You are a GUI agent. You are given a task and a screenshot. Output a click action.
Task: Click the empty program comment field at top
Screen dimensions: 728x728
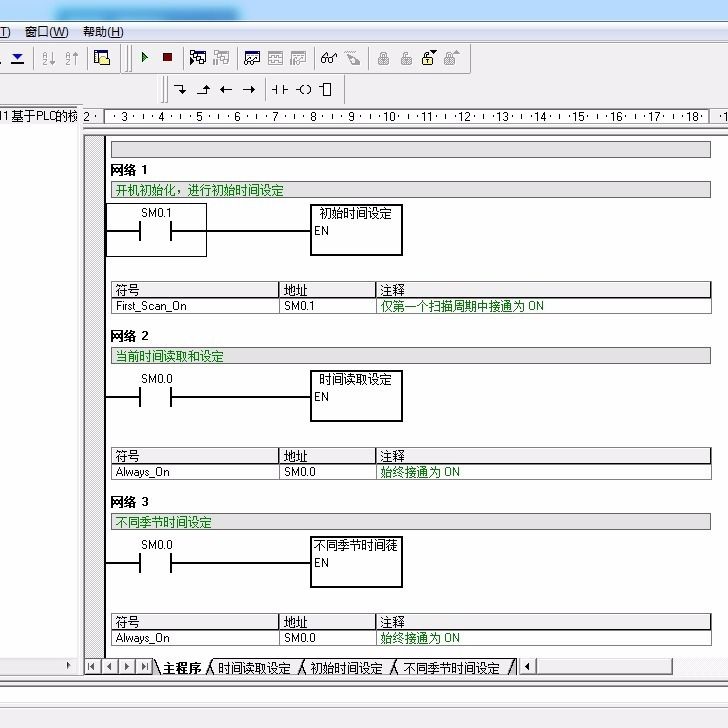pos(410,150)
